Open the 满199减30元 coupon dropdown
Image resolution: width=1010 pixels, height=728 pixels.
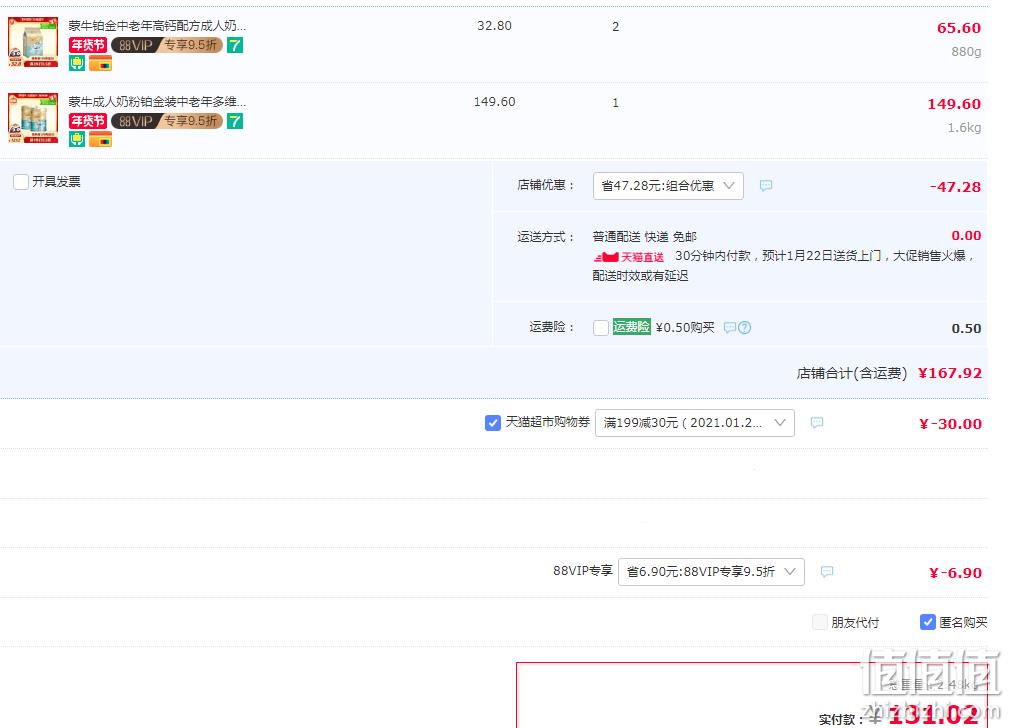[x=694, y=423]
